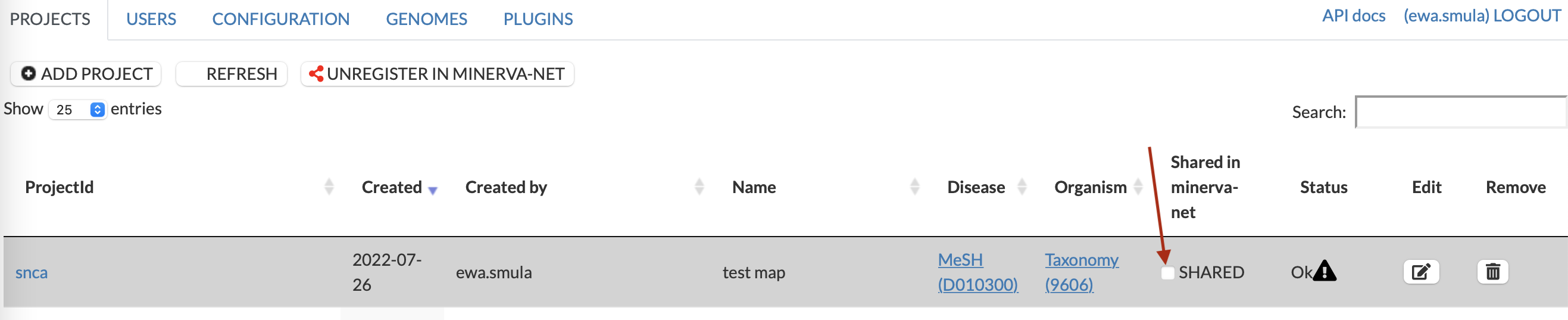Sort by ProjectId column arrows
This screenshot has height=320, width=1568.
point(329,187)
